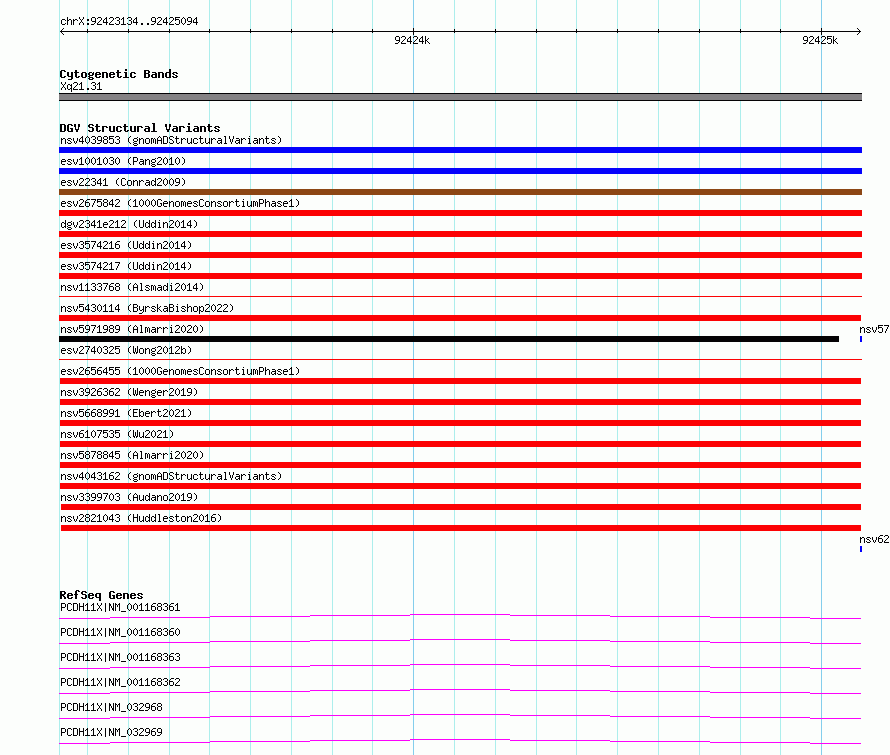Image resolution: width=890 pixels, height=755 pixels.
Task: Click the magenta line for NM_001168362
Action: click(x=460, y=691)
